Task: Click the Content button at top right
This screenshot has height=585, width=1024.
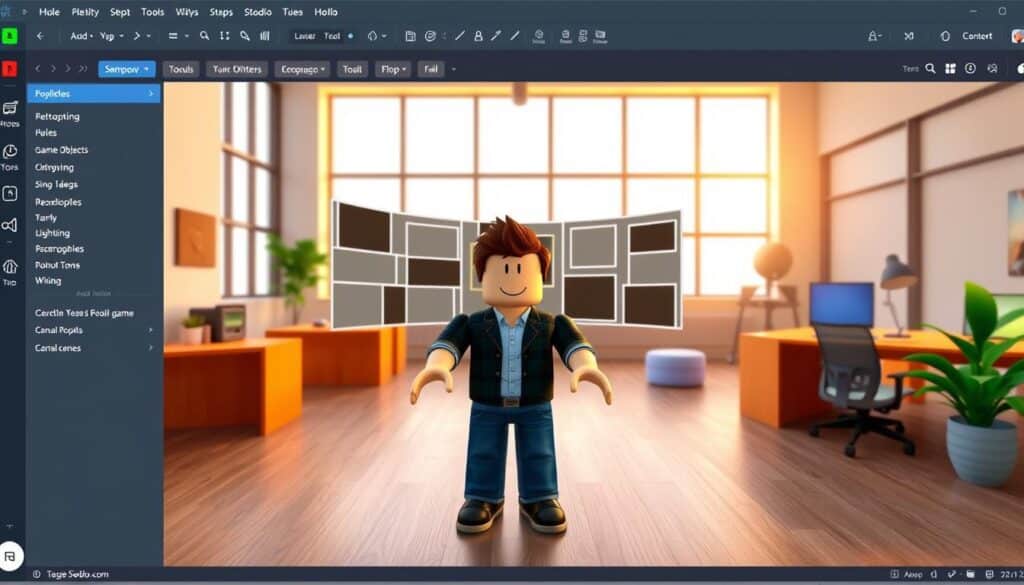Action: tap(977, 35)
